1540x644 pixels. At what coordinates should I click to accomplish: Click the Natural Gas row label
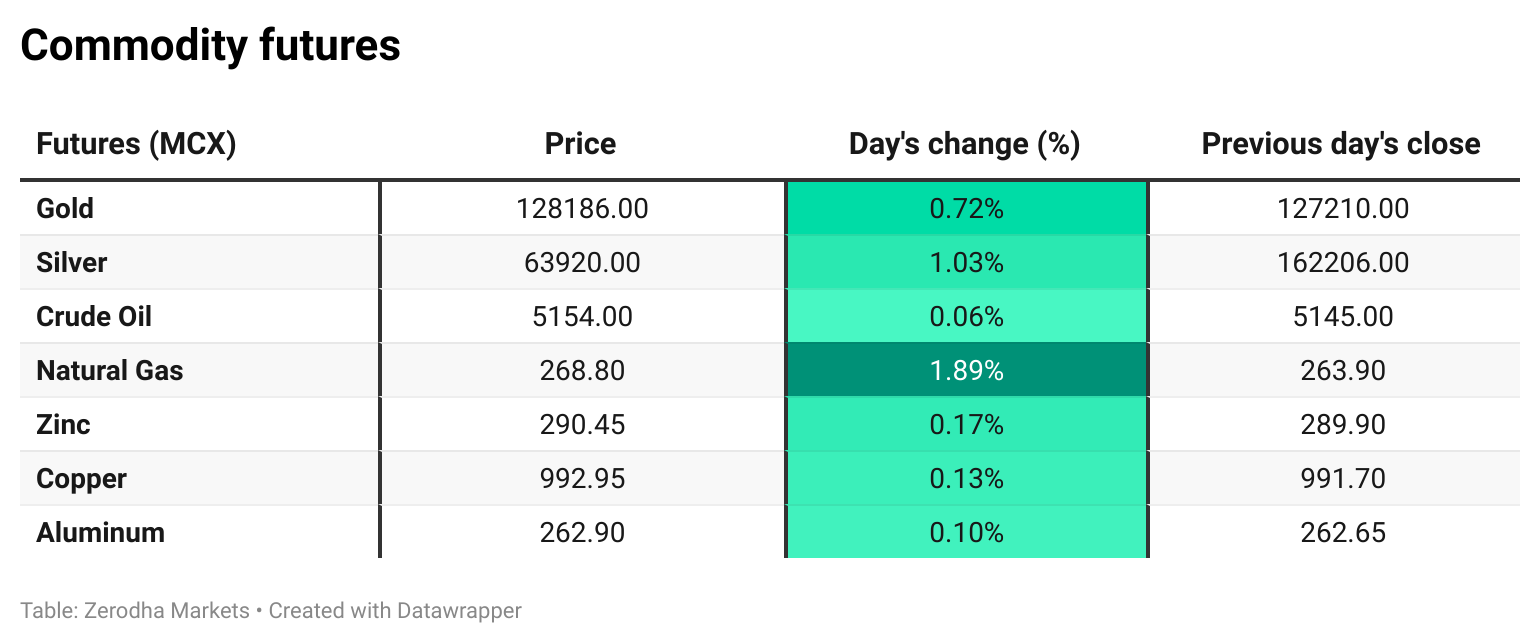coord(110,371)
